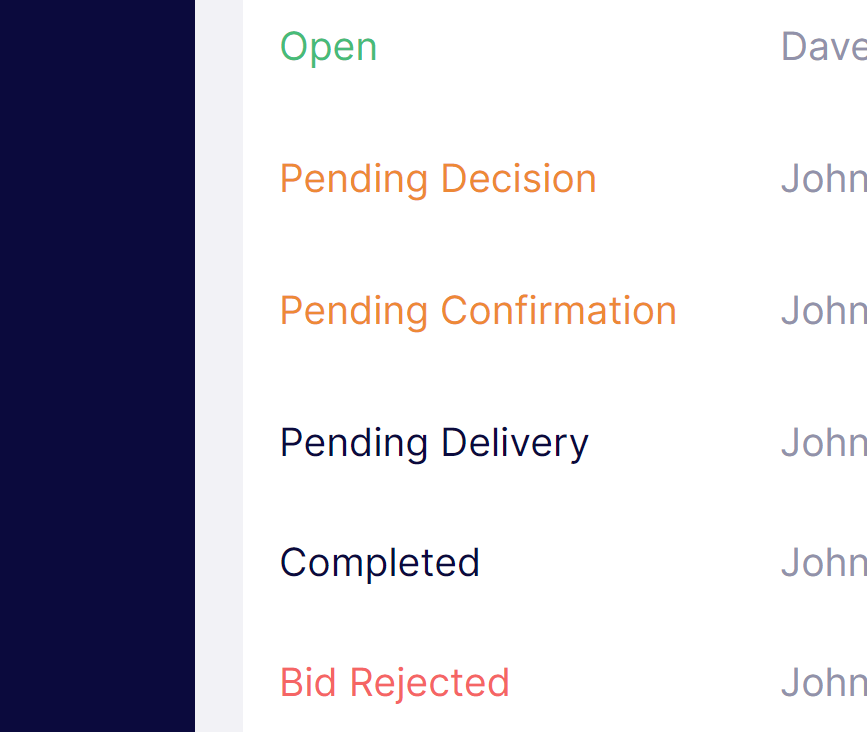The height and width of the screenshot is (732, 867).
Task: Select the Pending Delivery status text
Action: tap(434, 443)
